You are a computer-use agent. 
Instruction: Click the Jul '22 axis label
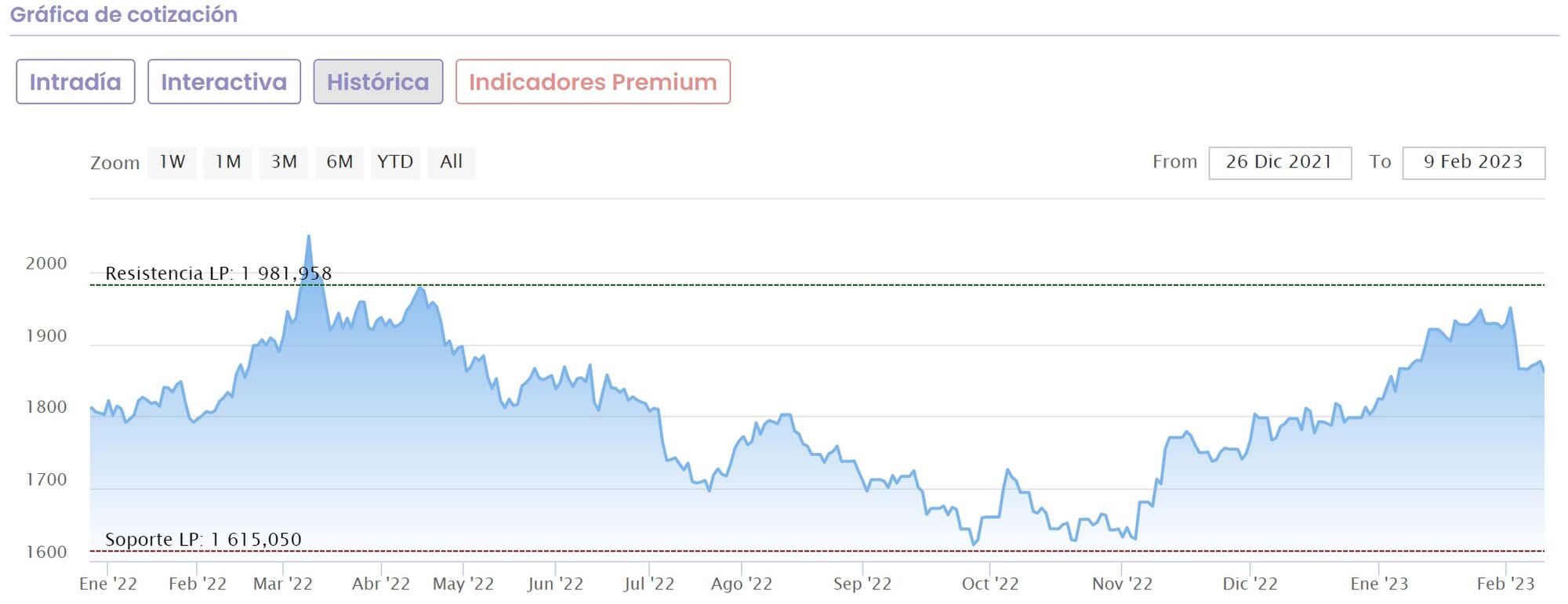tap(648, 584)
